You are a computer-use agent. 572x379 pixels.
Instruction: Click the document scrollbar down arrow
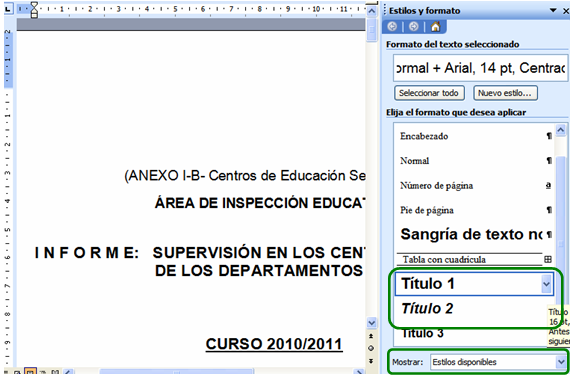point(371,323)
